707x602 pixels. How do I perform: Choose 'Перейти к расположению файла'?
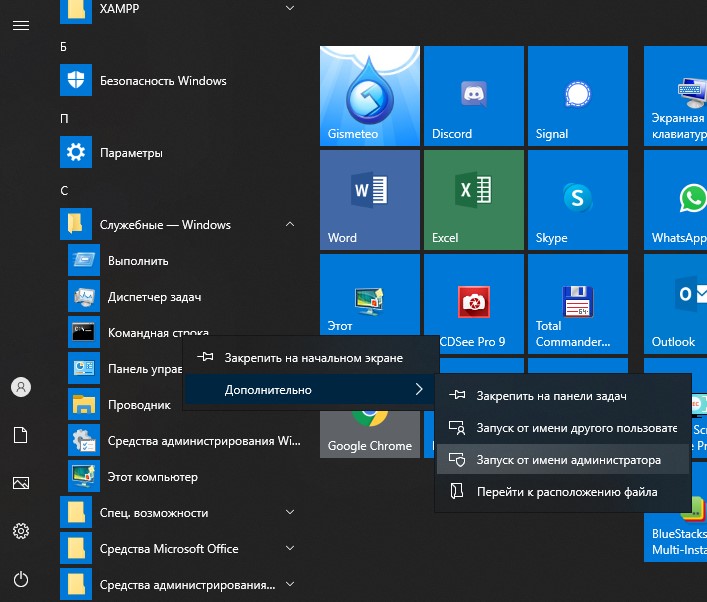[563, 492]
